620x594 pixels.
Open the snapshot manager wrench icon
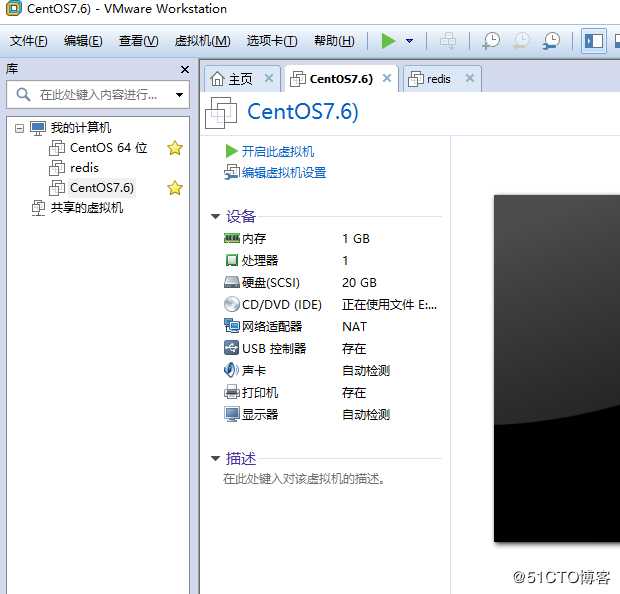coord(551,41)
